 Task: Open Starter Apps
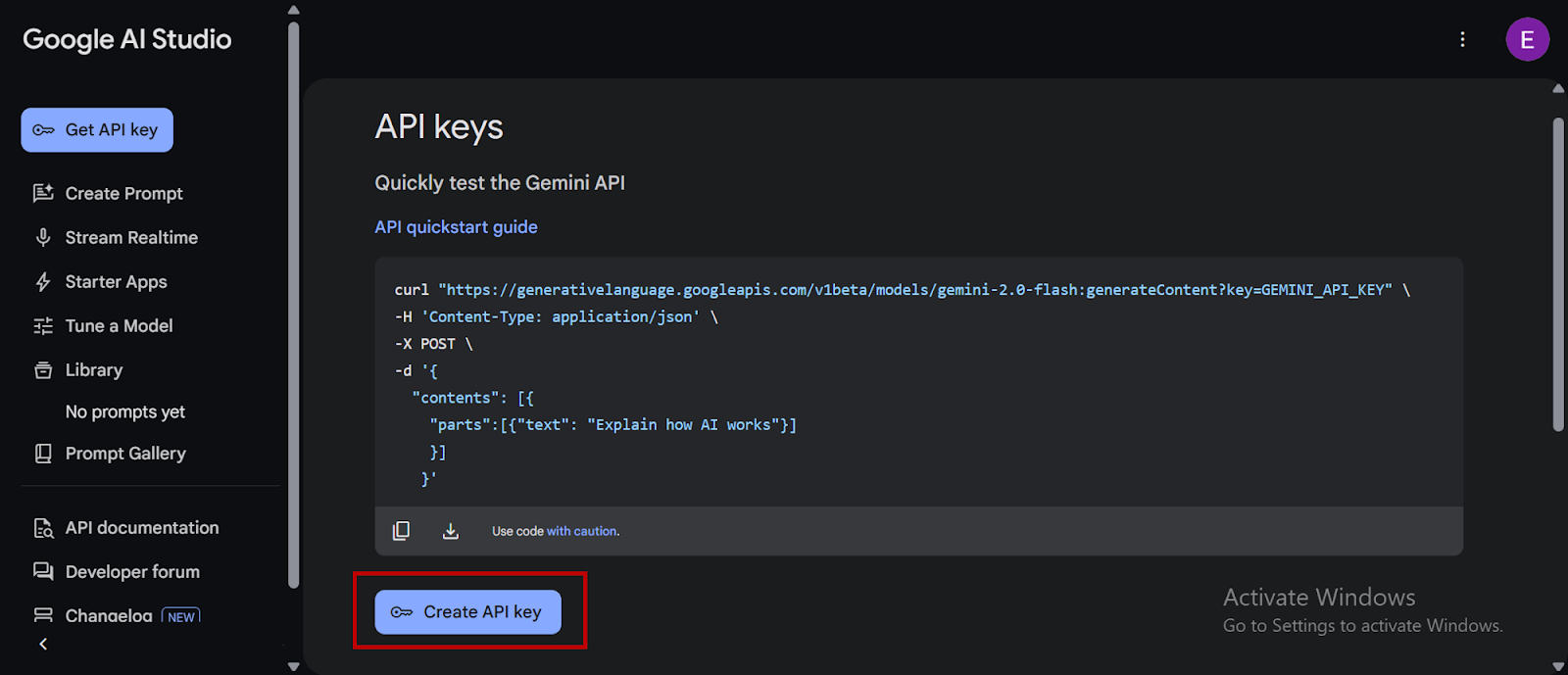tap(116, 282)
